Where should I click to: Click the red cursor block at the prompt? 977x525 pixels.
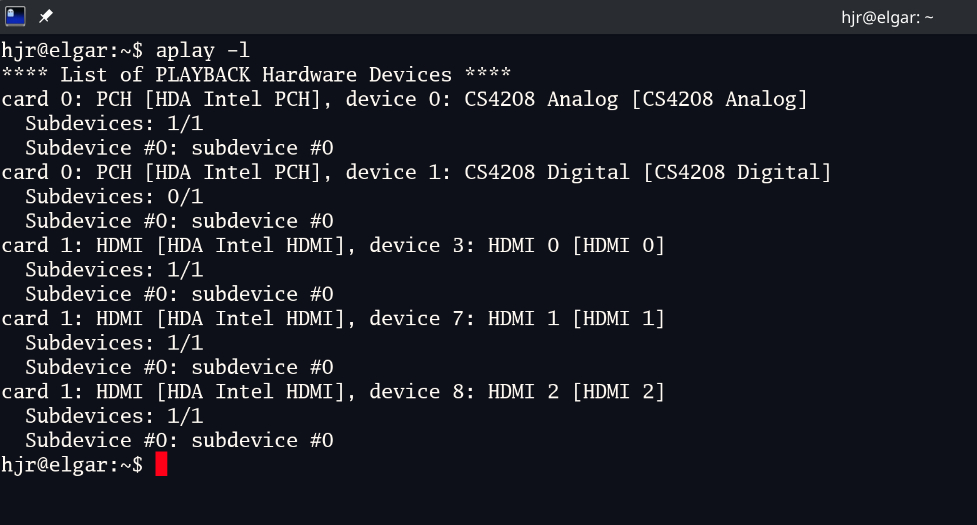click(161, 465)
